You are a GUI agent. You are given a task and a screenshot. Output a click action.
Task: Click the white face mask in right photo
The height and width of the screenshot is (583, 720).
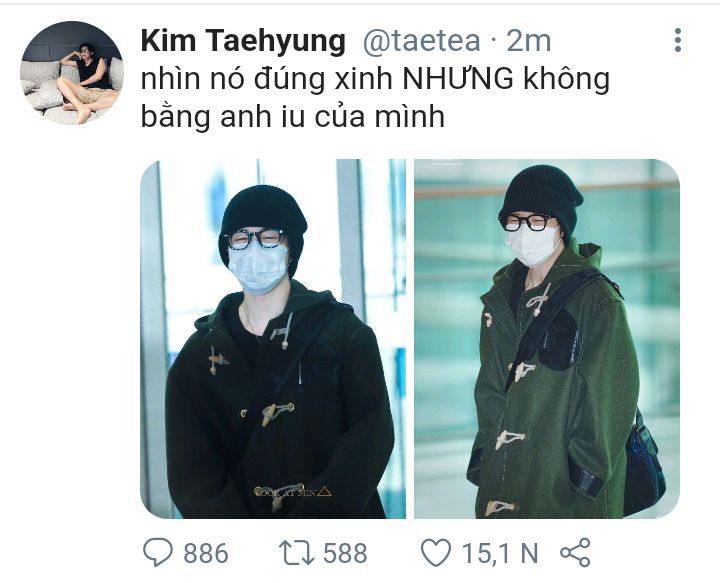533,246
